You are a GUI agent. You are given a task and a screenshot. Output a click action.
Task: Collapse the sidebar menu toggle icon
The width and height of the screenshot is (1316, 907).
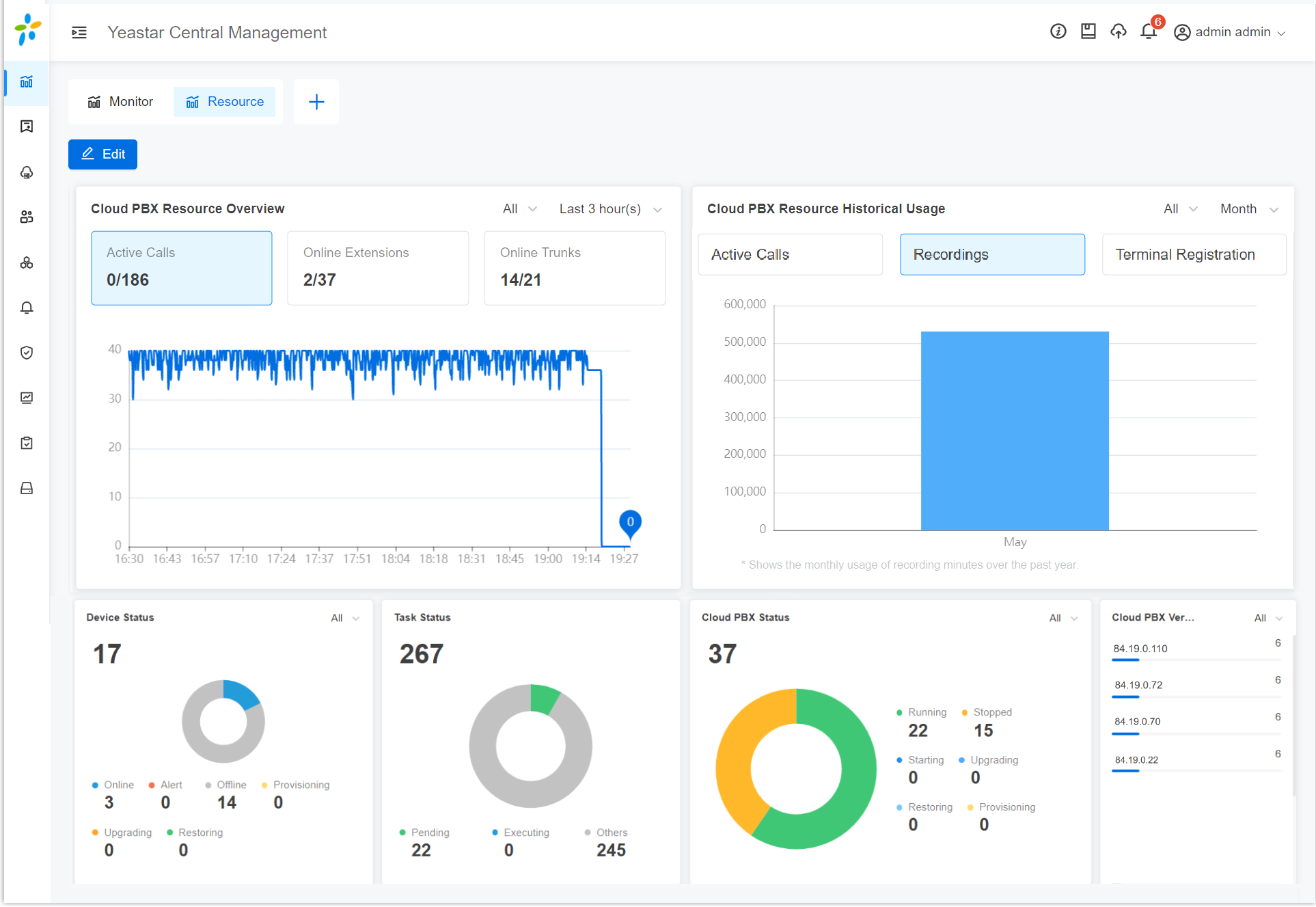(x=79, y=32)
